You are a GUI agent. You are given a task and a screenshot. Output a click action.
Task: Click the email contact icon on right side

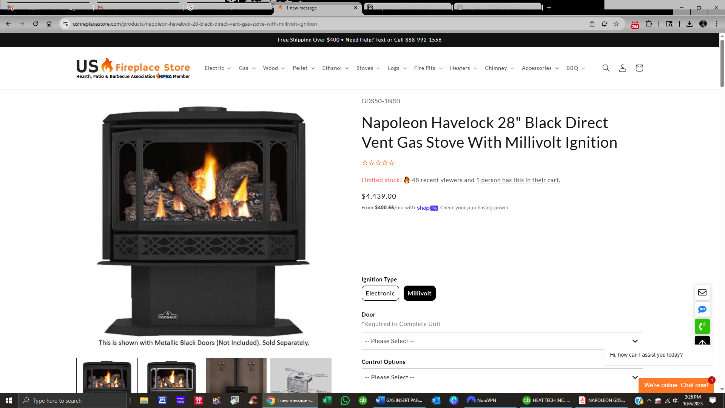tap(702, 292)
